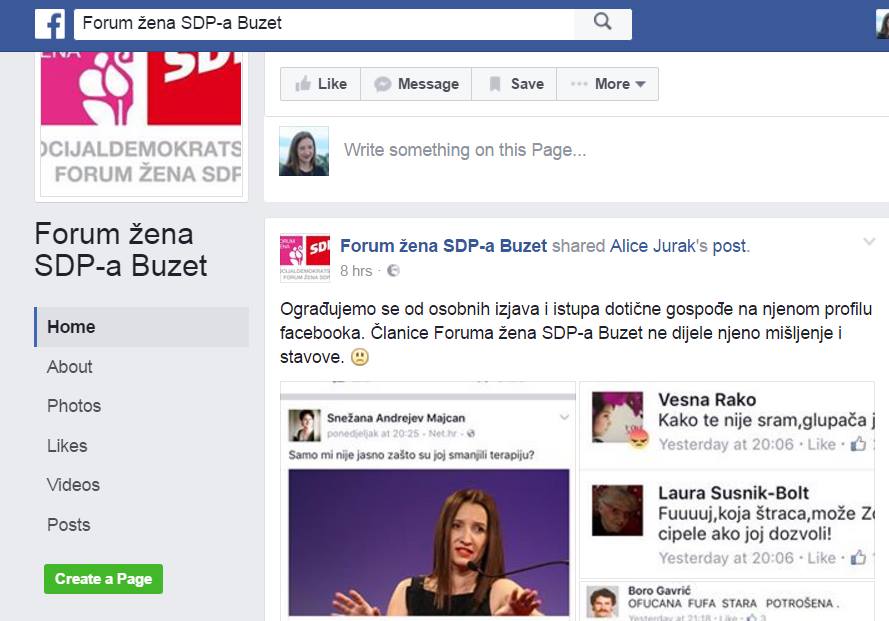Click the globe privacy icon beside 8 hrs

pyautogui.click(x=393, y=271)
